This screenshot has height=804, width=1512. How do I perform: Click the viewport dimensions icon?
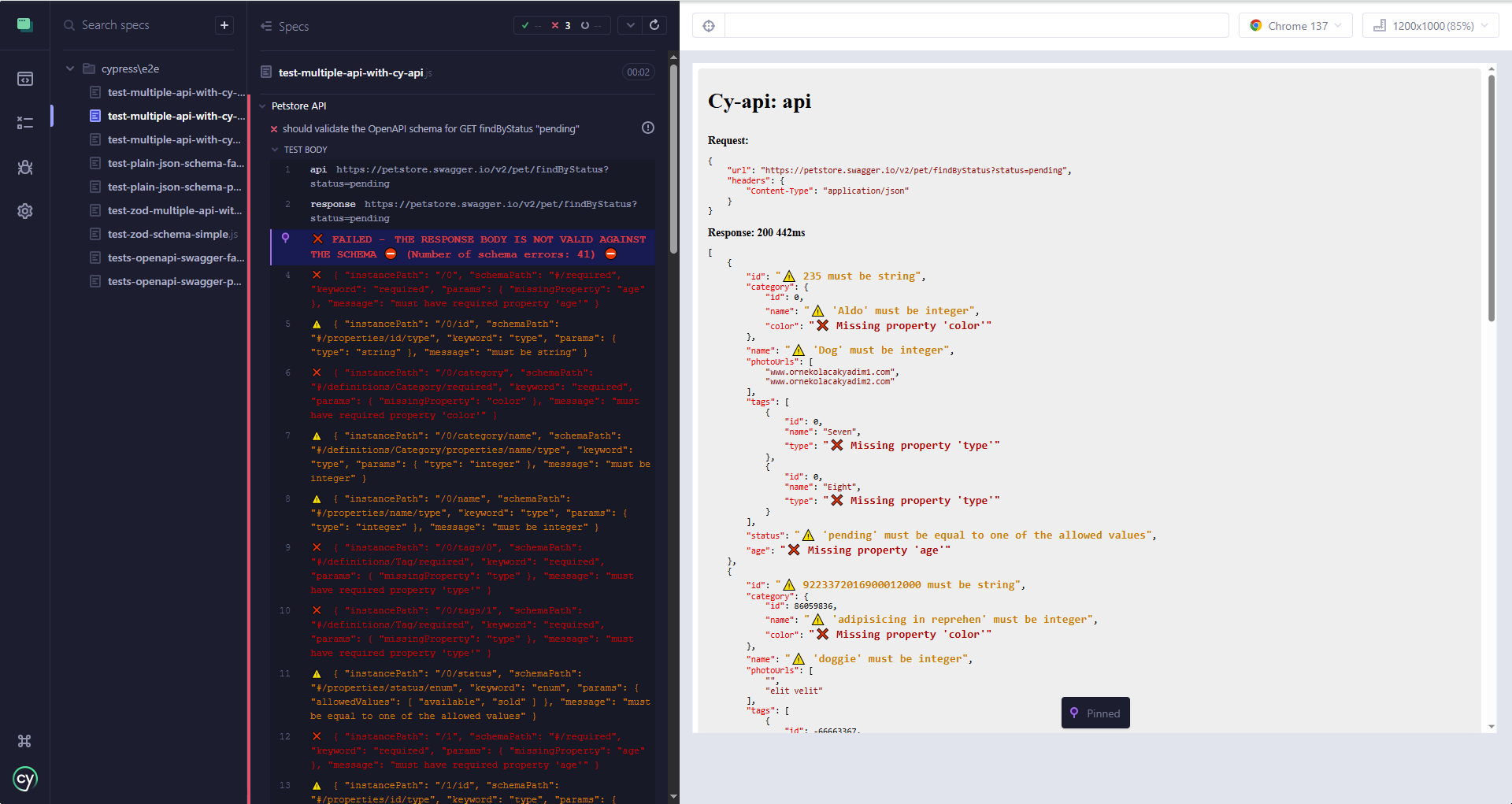[x=1380, y=26]
